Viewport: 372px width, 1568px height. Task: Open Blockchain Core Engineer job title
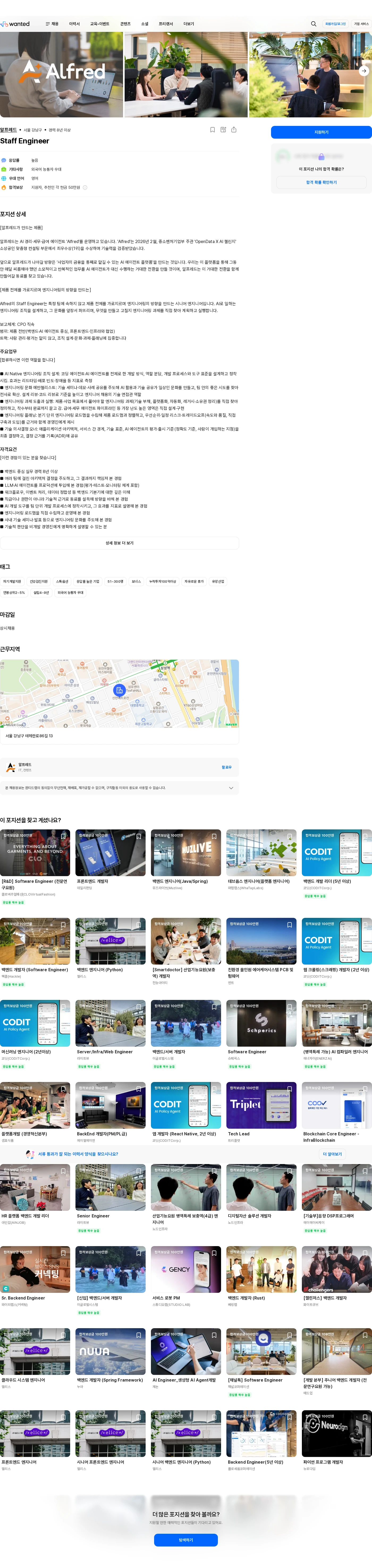click(x=331, y=1136)
